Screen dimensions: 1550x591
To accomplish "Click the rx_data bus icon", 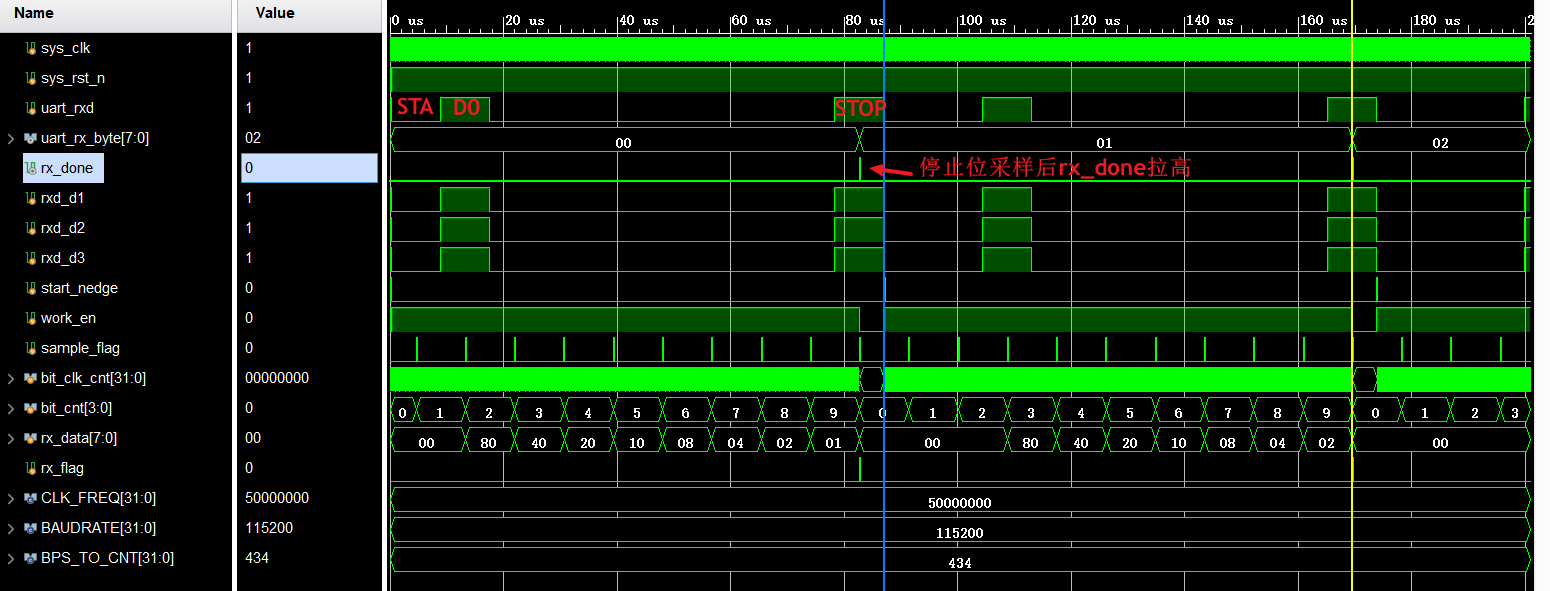I will [x=30, y=438].
